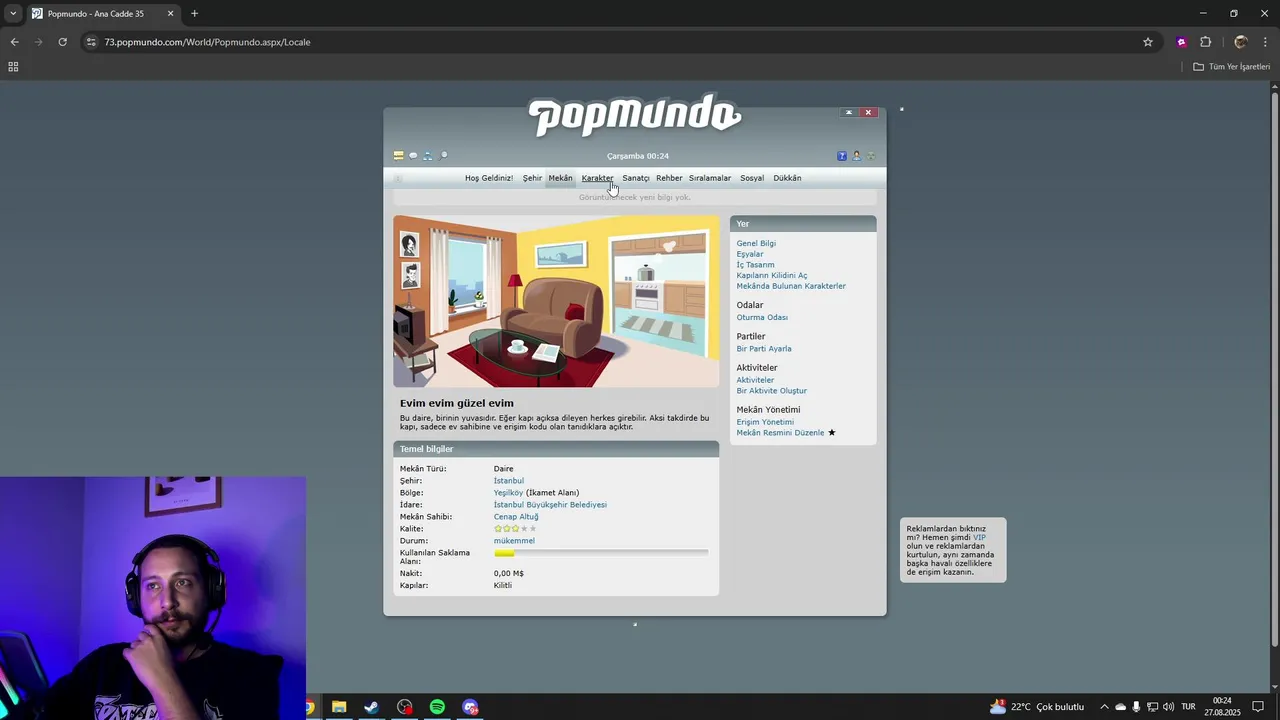
Task: Open Chrome three-dot menu
Action: click(1266, 42)
